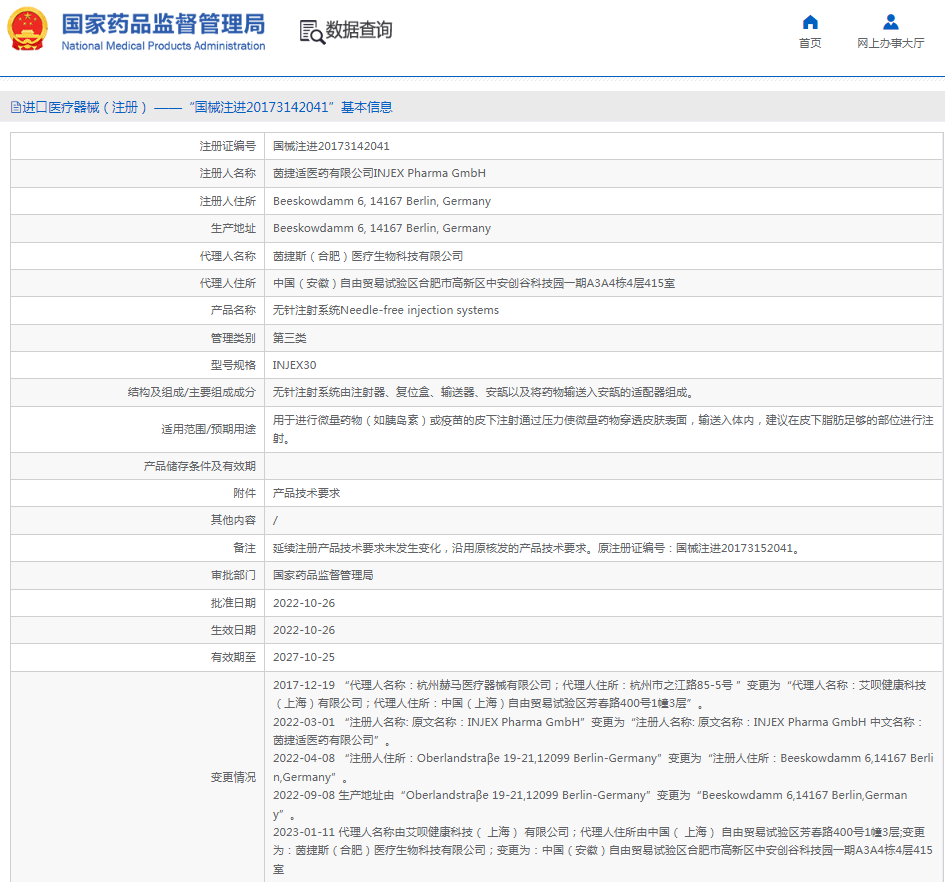Screen dimensions: 945x882
Task: Click the 2017-12-19 change record entry
Action: tap(304, 685)
